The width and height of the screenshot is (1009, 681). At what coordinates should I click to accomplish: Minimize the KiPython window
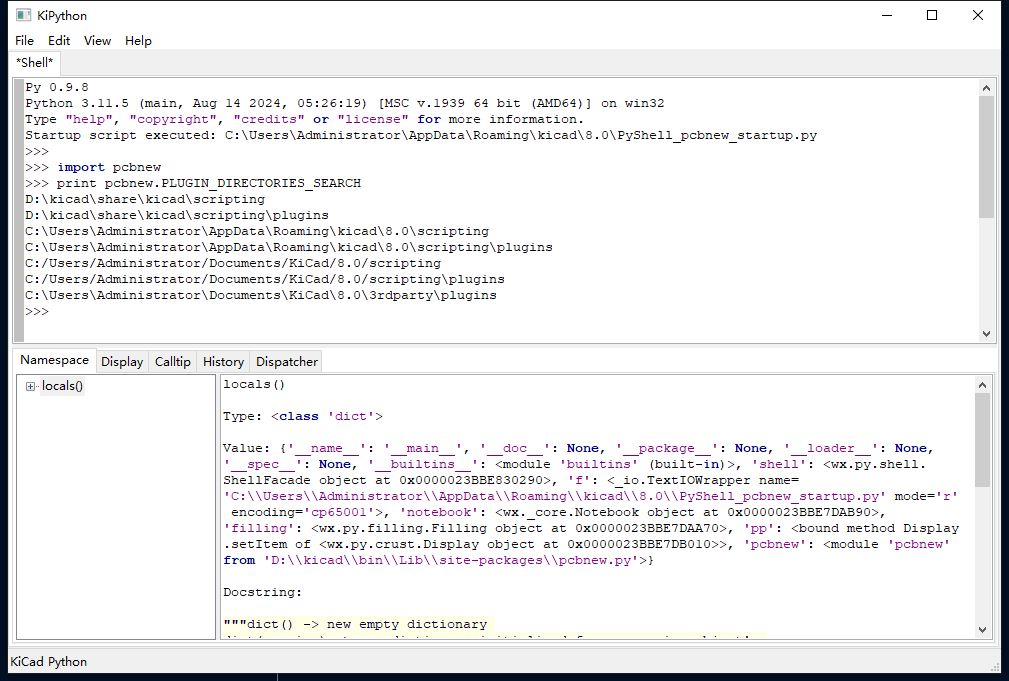tap(886, 15)
